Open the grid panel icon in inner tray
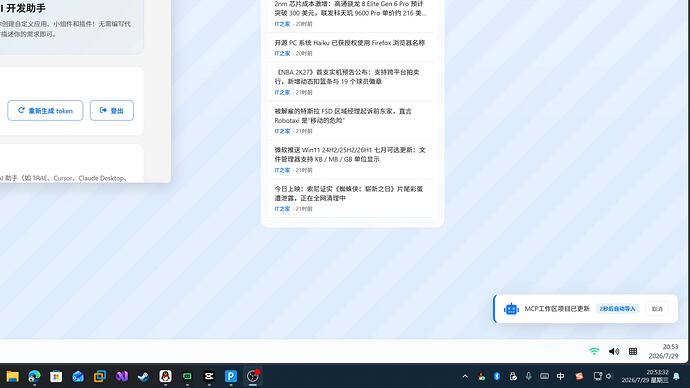The width and height of the screenshot is (690, 388). pyautogui.click(x=633, y=351)
